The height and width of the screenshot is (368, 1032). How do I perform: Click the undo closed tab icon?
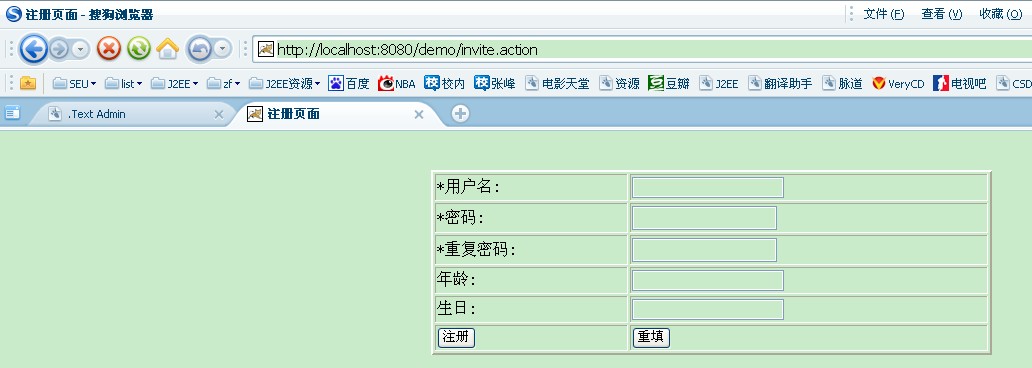199,49
